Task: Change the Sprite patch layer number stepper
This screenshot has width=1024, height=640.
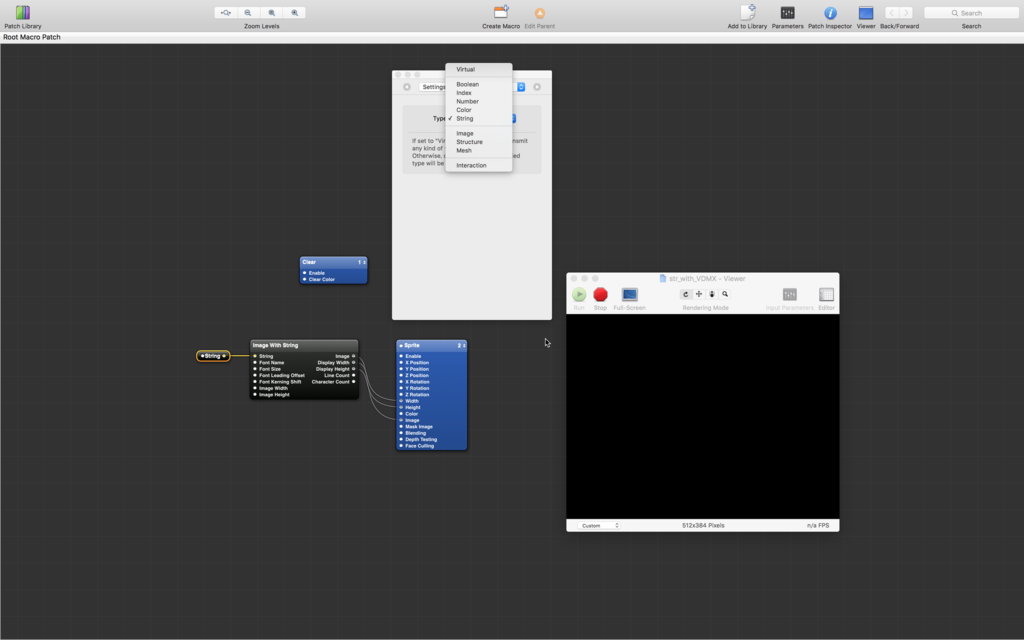Action: pos(462,345)
